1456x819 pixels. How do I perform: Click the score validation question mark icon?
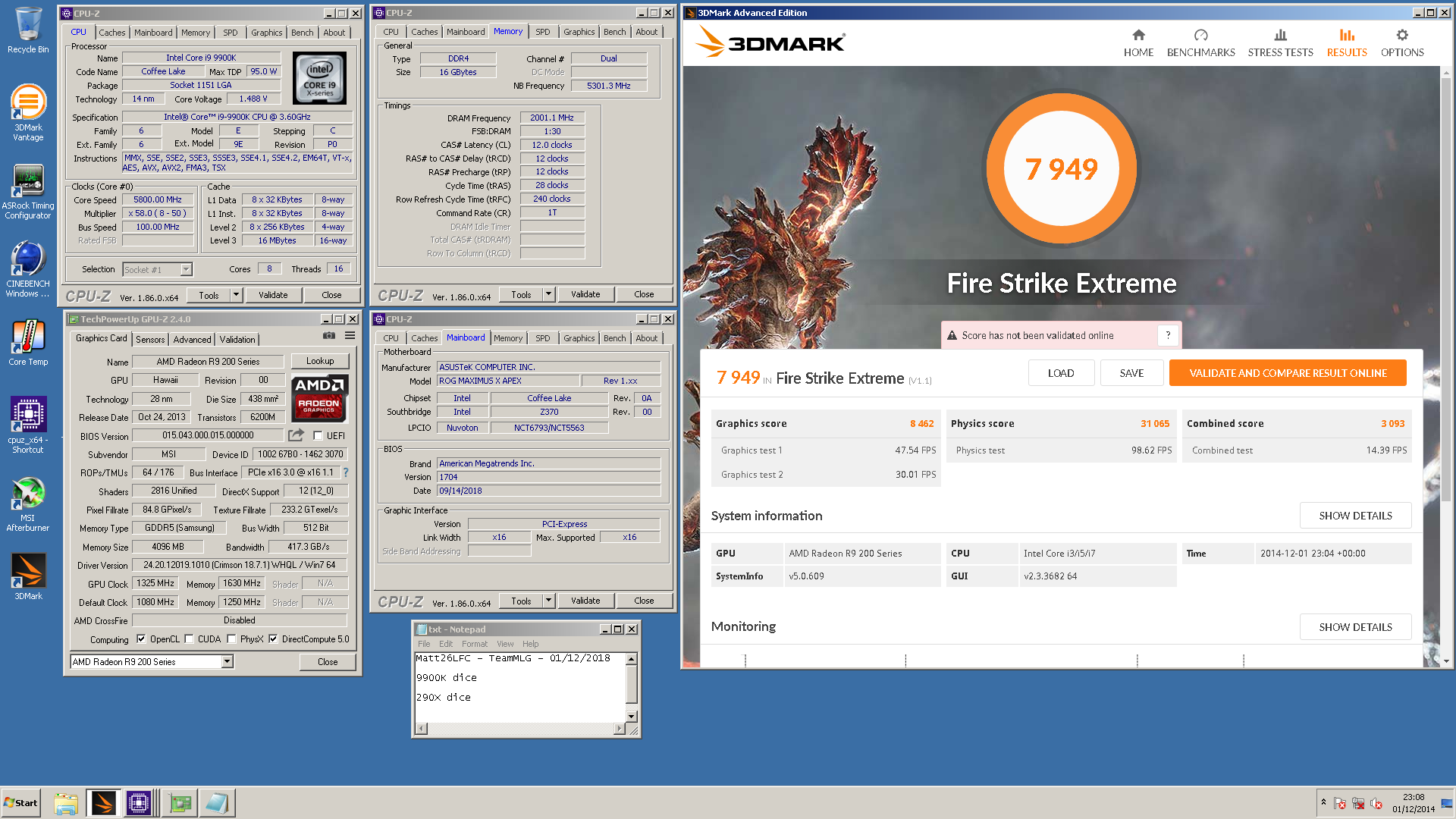(1168, 335)
